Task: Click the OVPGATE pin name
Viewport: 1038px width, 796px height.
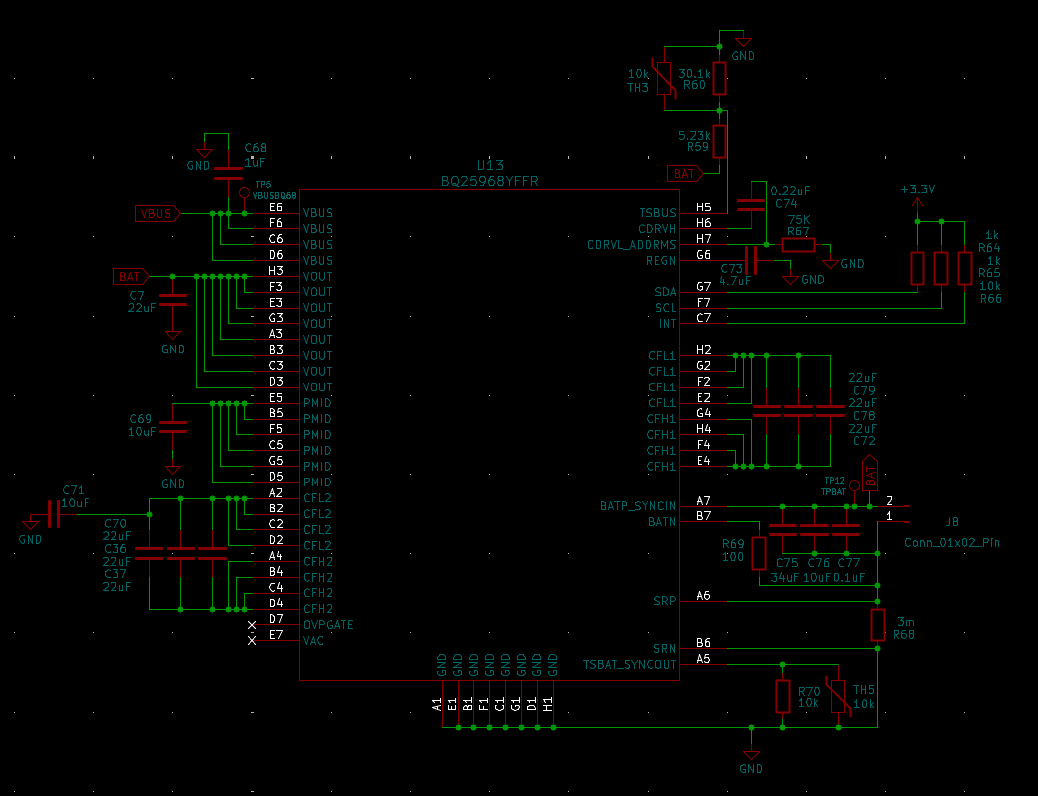Action: click(328, 625)
